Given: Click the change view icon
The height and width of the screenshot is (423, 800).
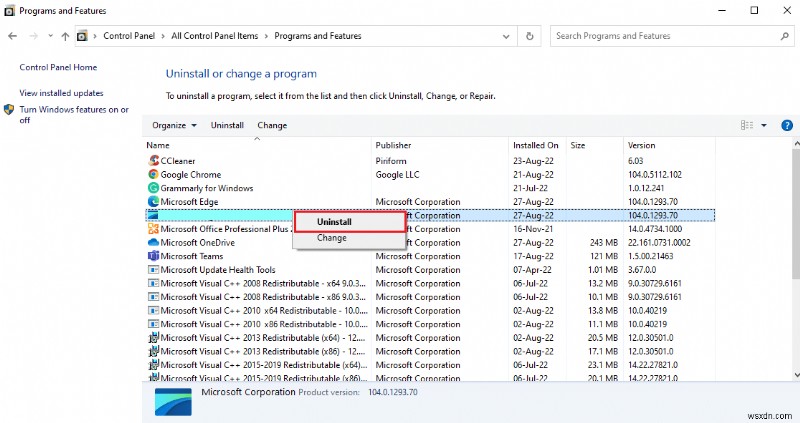Looking at the screenshot, I should point(746,125).
